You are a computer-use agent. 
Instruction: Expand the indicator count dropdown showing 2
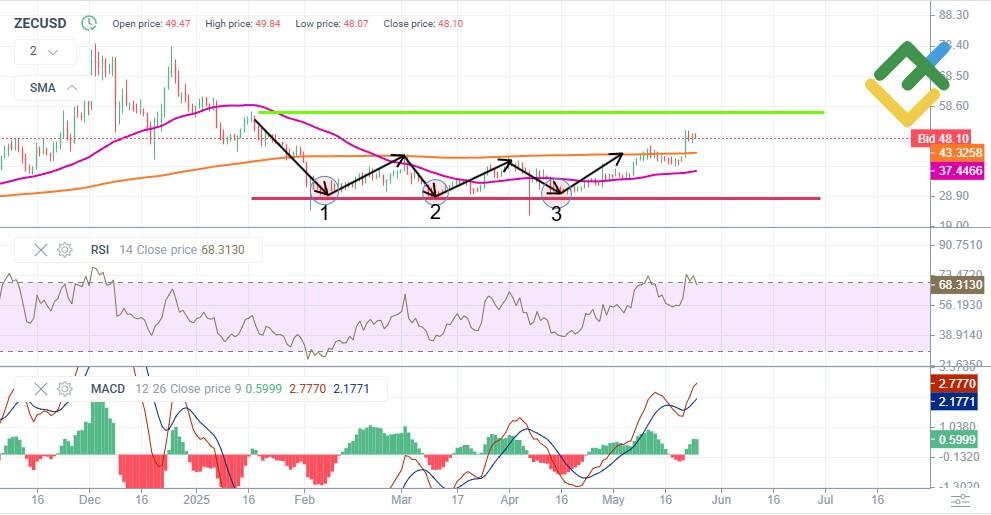coord(44,51)
